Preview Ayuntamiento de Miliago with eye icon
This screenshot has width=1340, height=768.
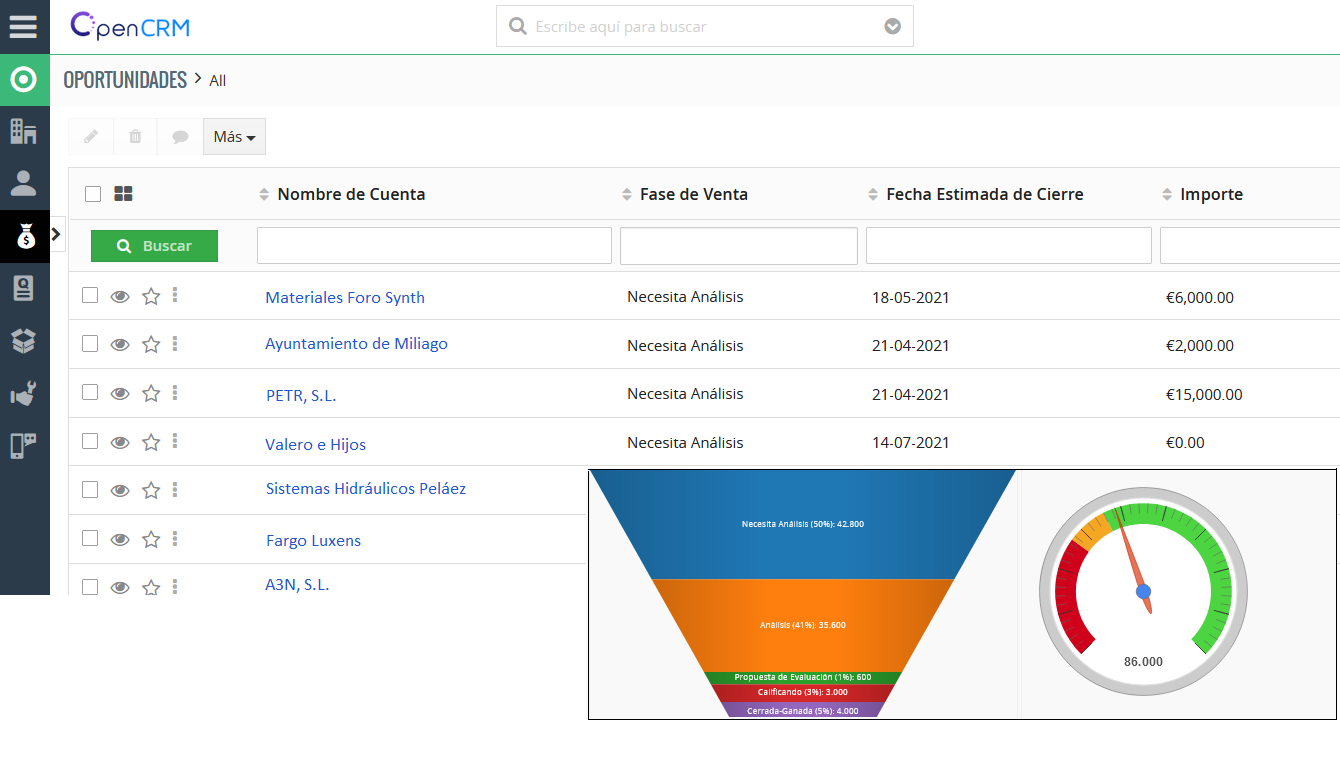tap(120, 345)
